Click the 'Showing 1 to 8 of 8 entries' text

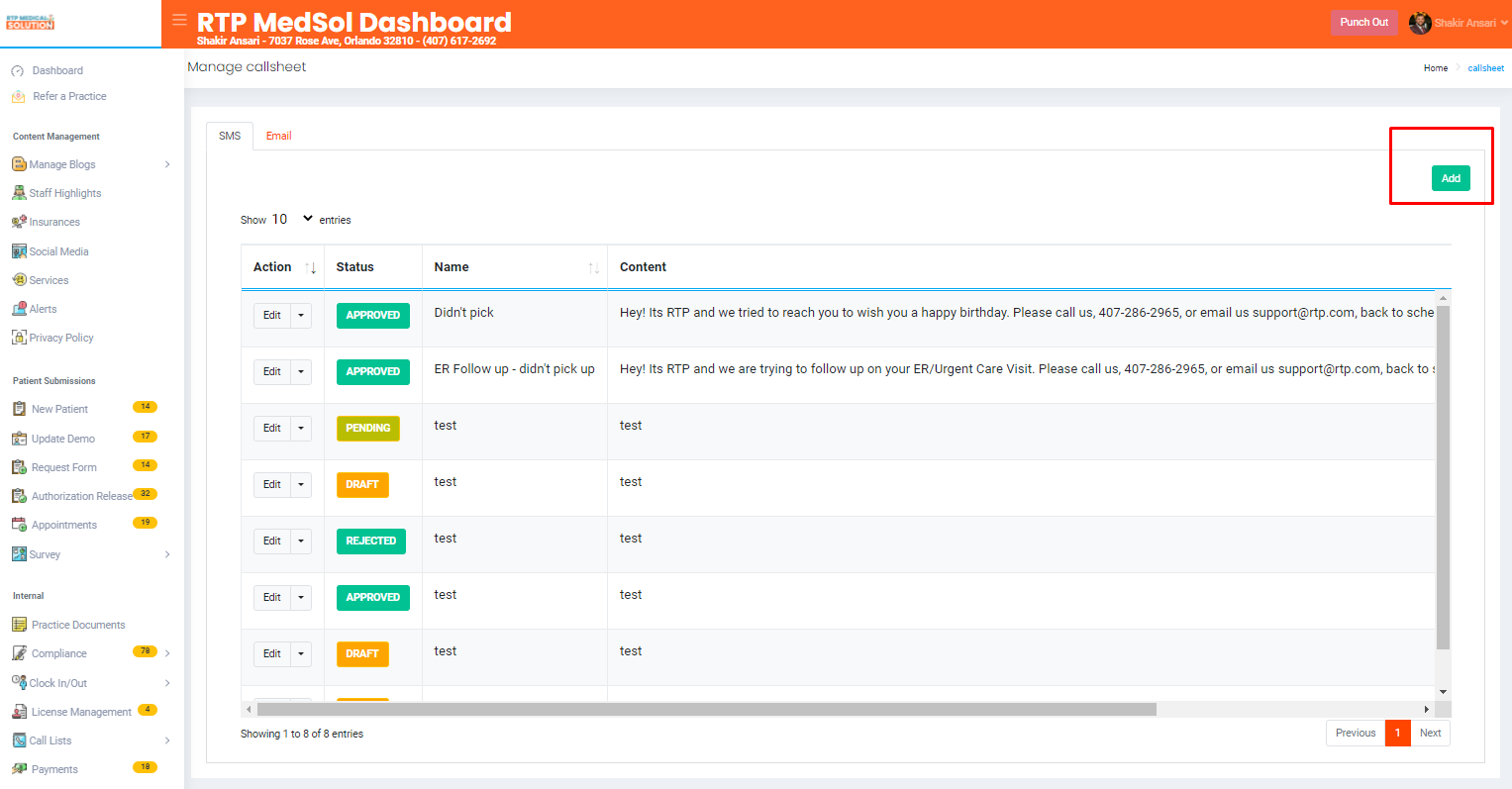click(302, 734)
